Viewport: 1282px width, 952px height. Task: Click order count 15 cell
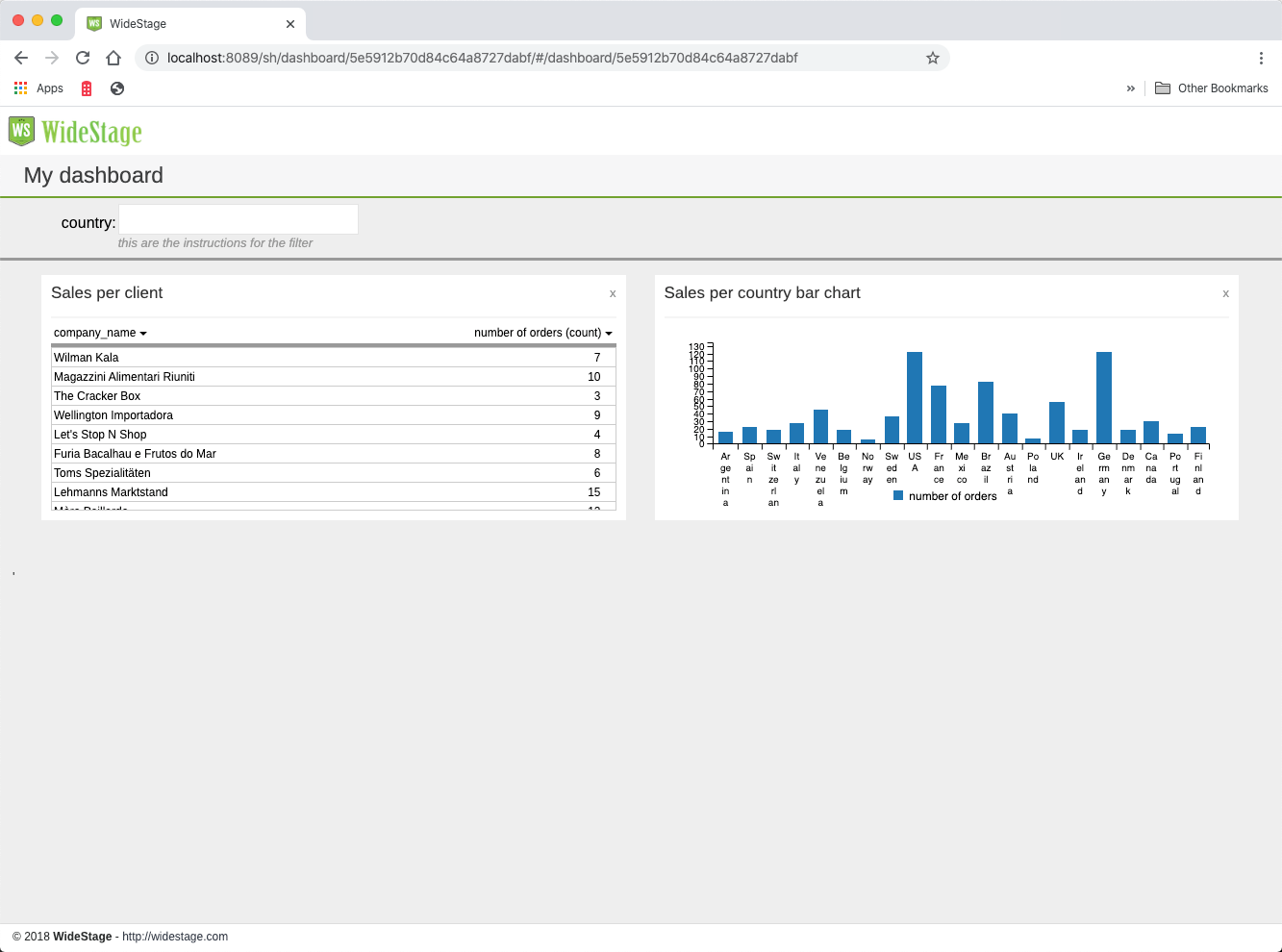(x=594, y=492)
